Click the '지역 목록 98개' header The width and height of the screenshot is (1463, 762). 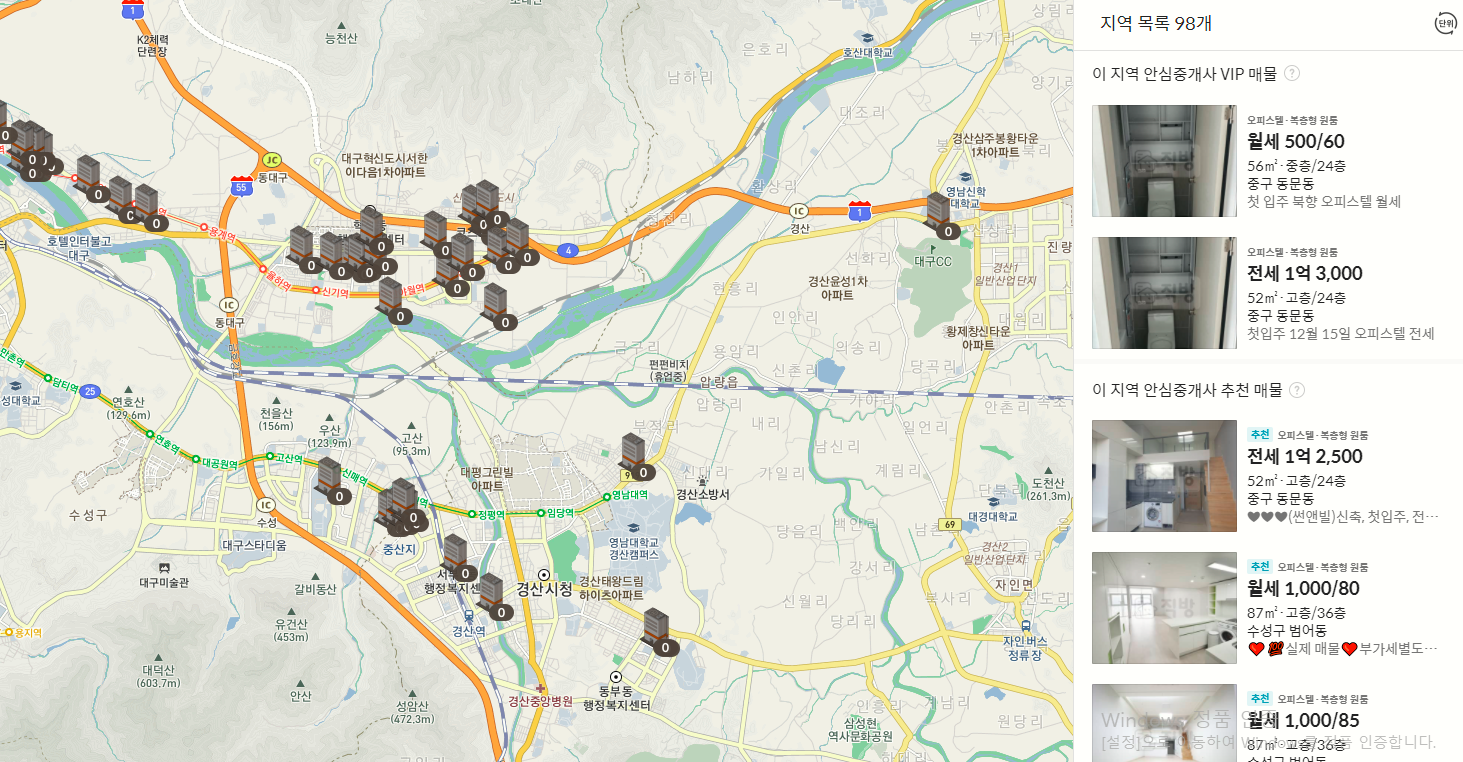(x=1155, y=24)
